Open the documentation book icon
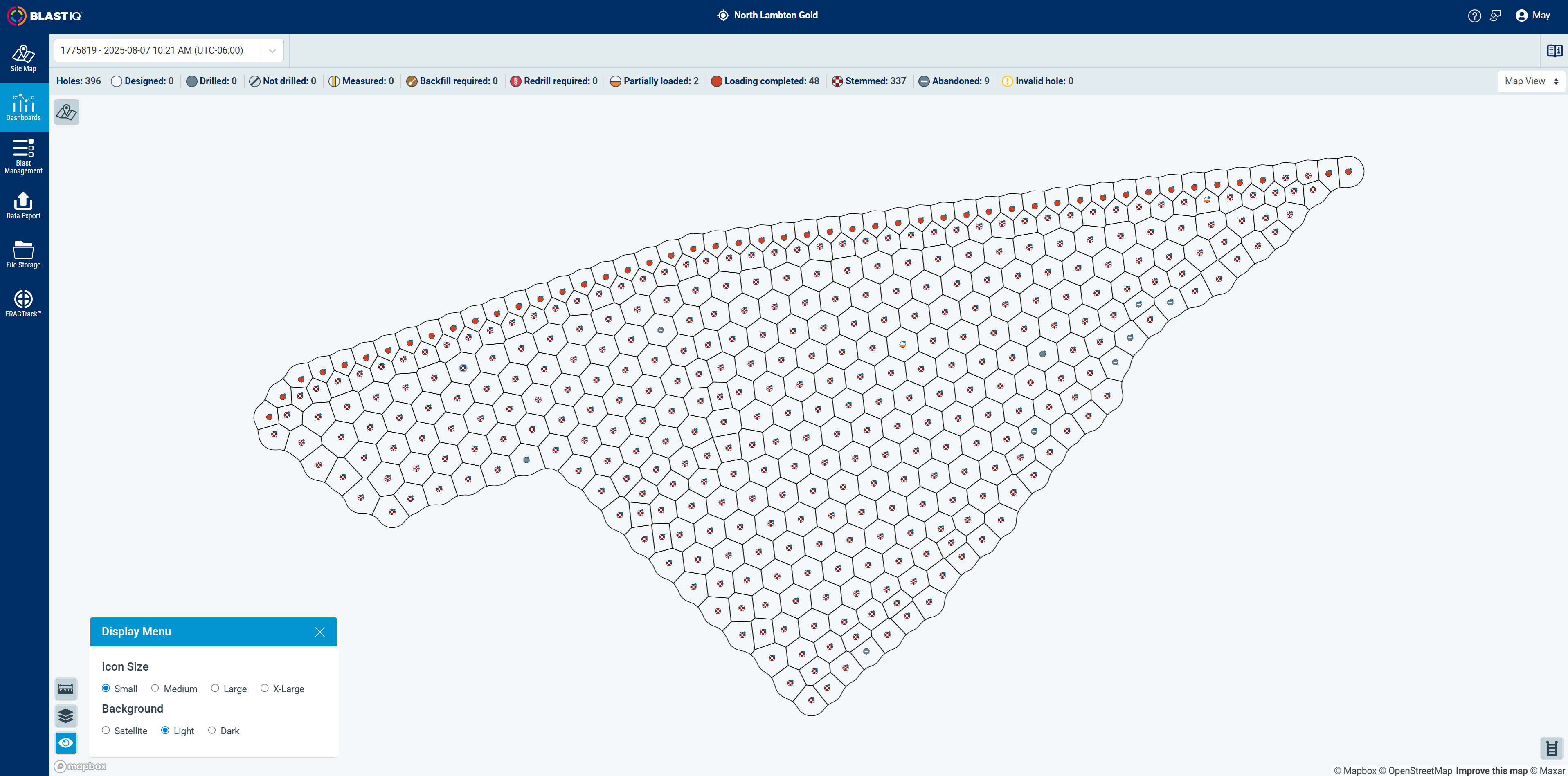 [x=1554, y=50]
